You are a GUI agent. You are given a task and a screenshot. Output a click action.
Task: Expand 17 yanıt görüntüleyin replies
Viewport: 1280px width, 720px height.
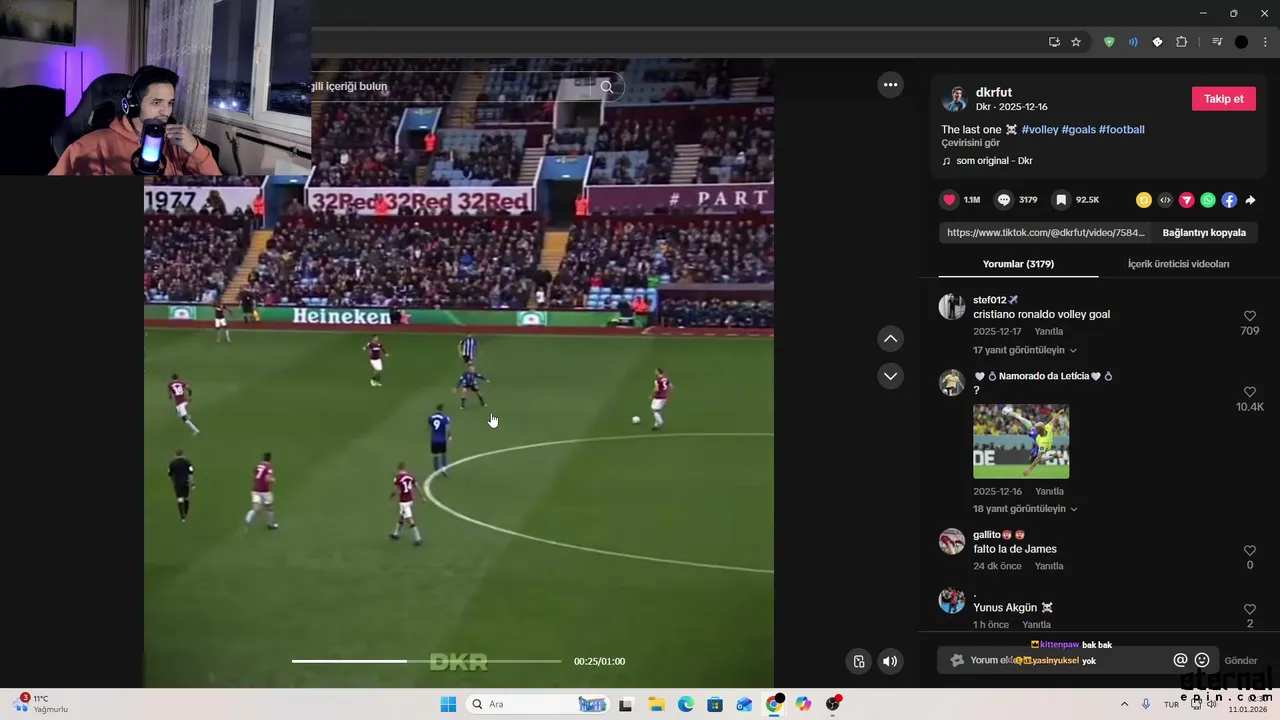(1025, 350)
